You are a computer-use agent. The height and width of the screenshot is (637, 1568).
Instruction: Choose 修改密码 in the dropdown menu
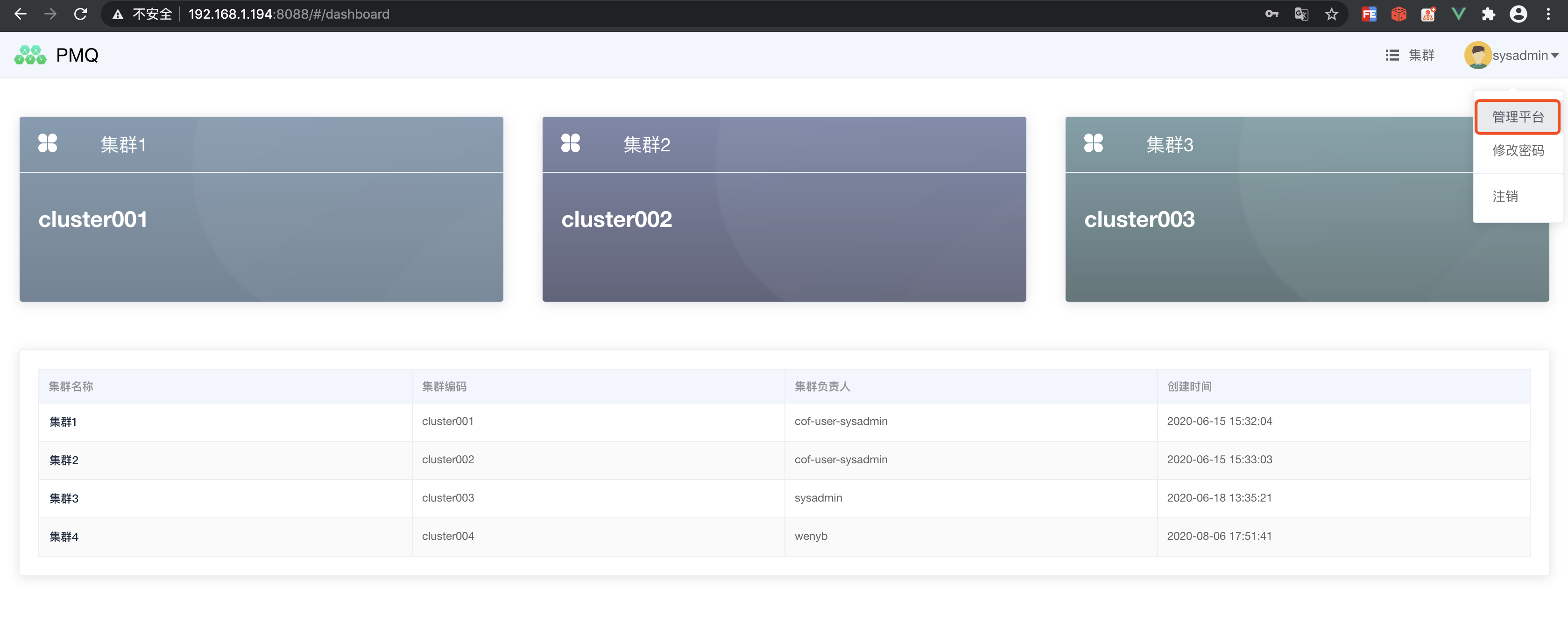coord(1518,150)
